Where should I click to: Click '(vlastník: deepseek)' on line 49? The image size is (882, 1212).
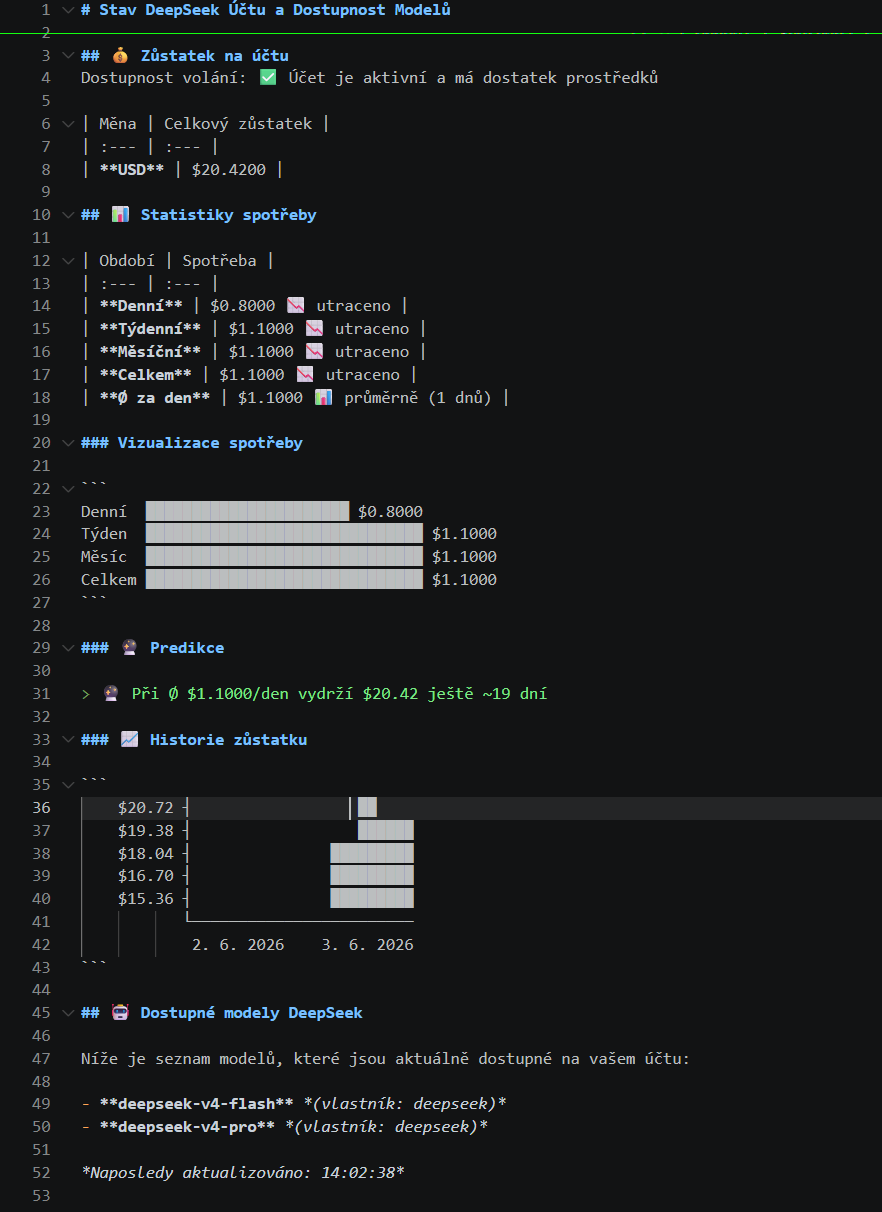point(405,1104)
